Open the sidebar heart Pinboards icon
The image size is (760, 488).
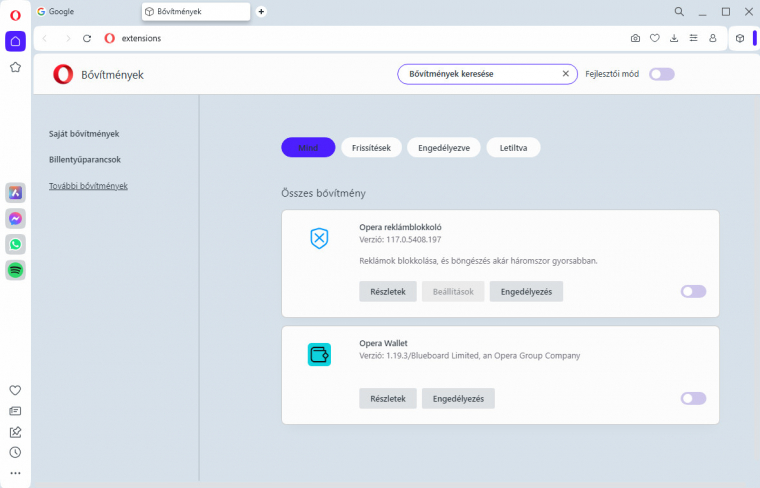pos(15,390)
